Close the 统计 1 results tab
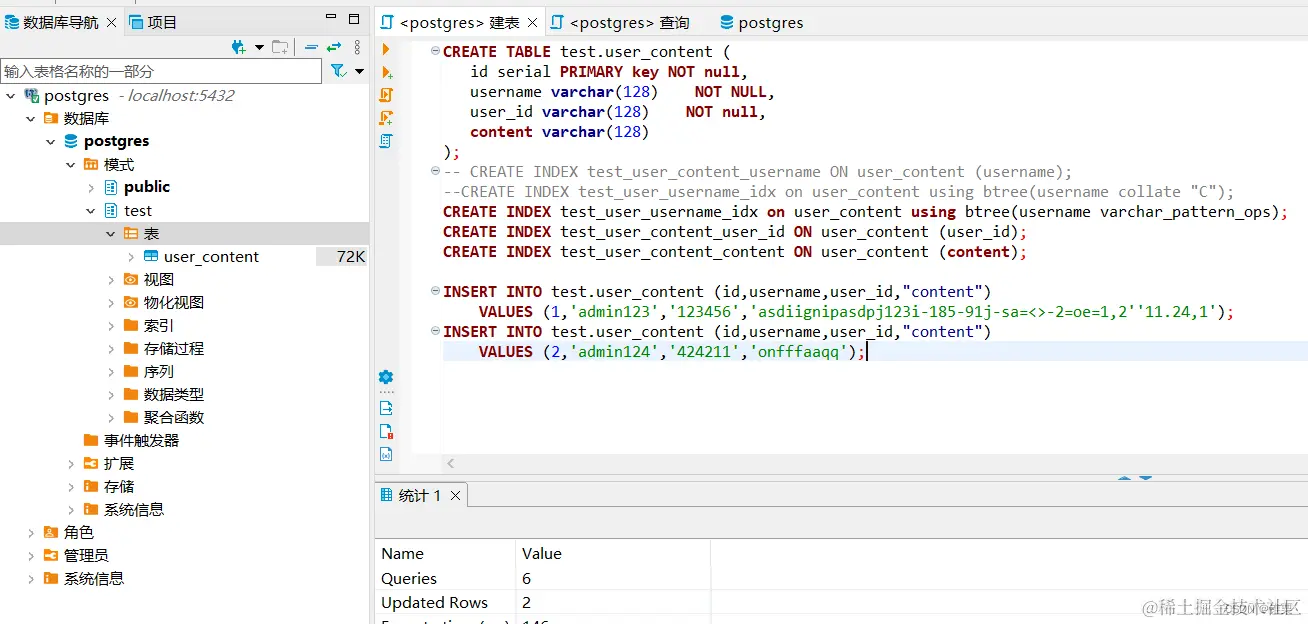 pos(455,495)
